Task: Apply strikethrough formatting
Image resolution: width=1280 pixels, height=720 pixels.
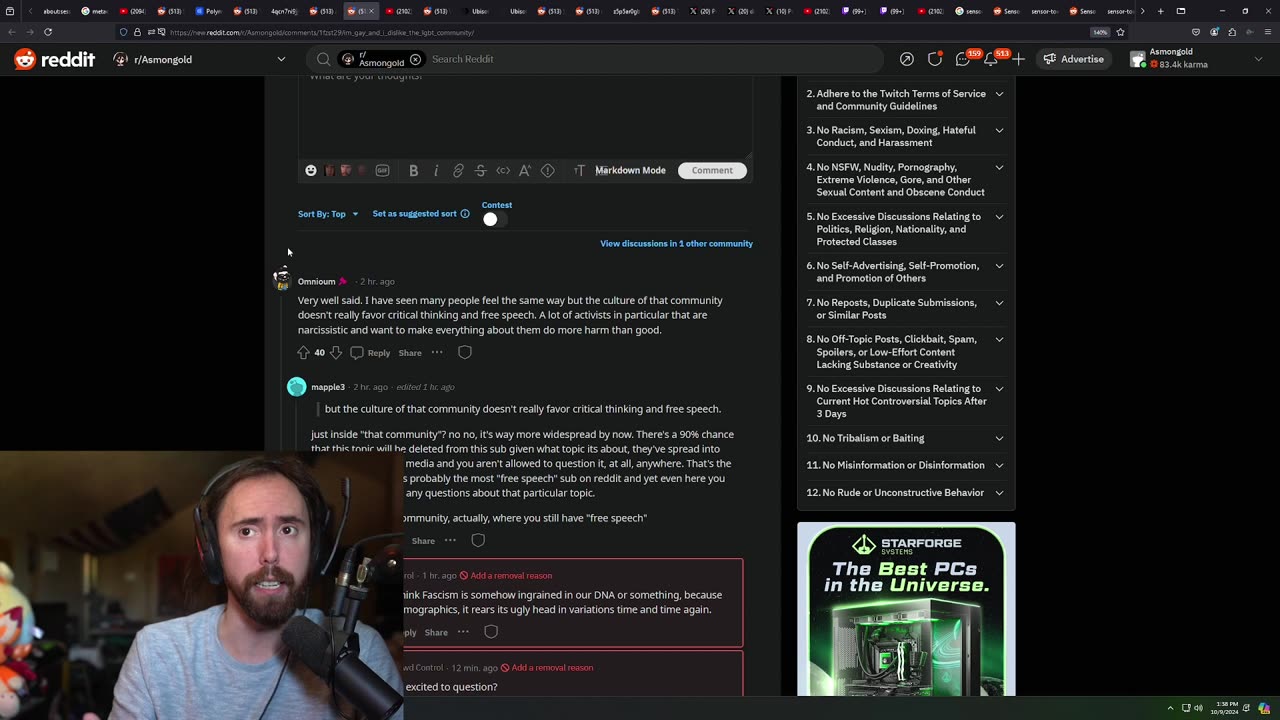Action: pyautogui.click(x=480, y=170)
